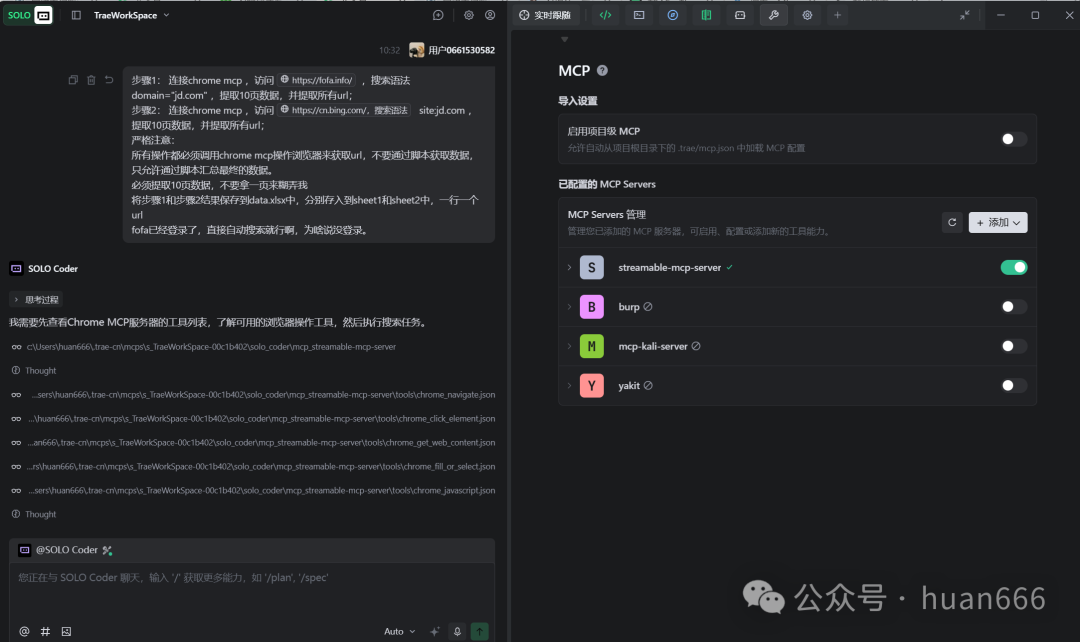1080x642 pixels.
Task: Refresh the MCP Servers list
Action: 952,222
